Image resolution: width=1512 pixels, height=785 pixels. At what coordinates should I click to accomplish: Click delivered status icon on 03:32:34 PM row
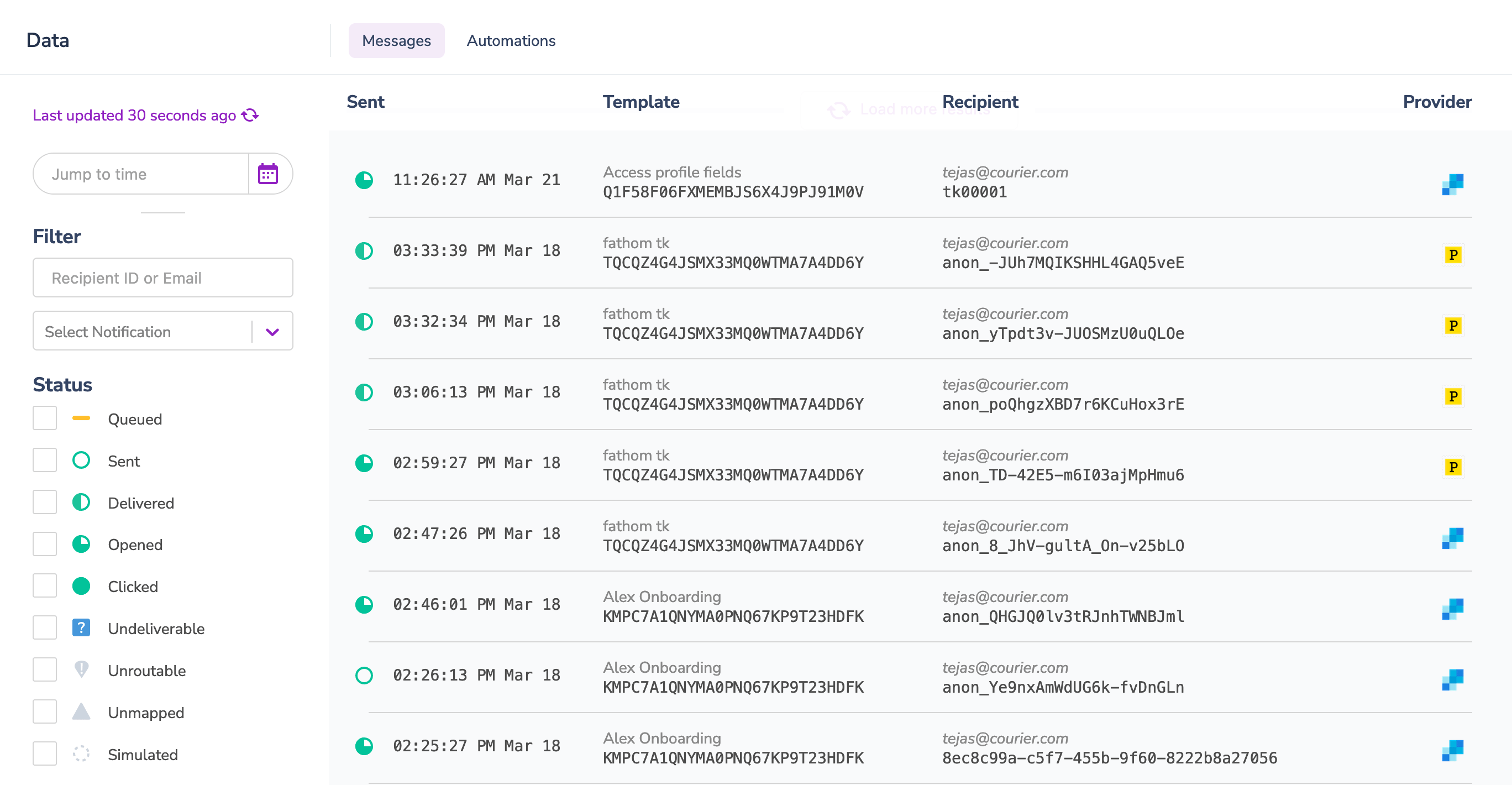pos(364,322)
